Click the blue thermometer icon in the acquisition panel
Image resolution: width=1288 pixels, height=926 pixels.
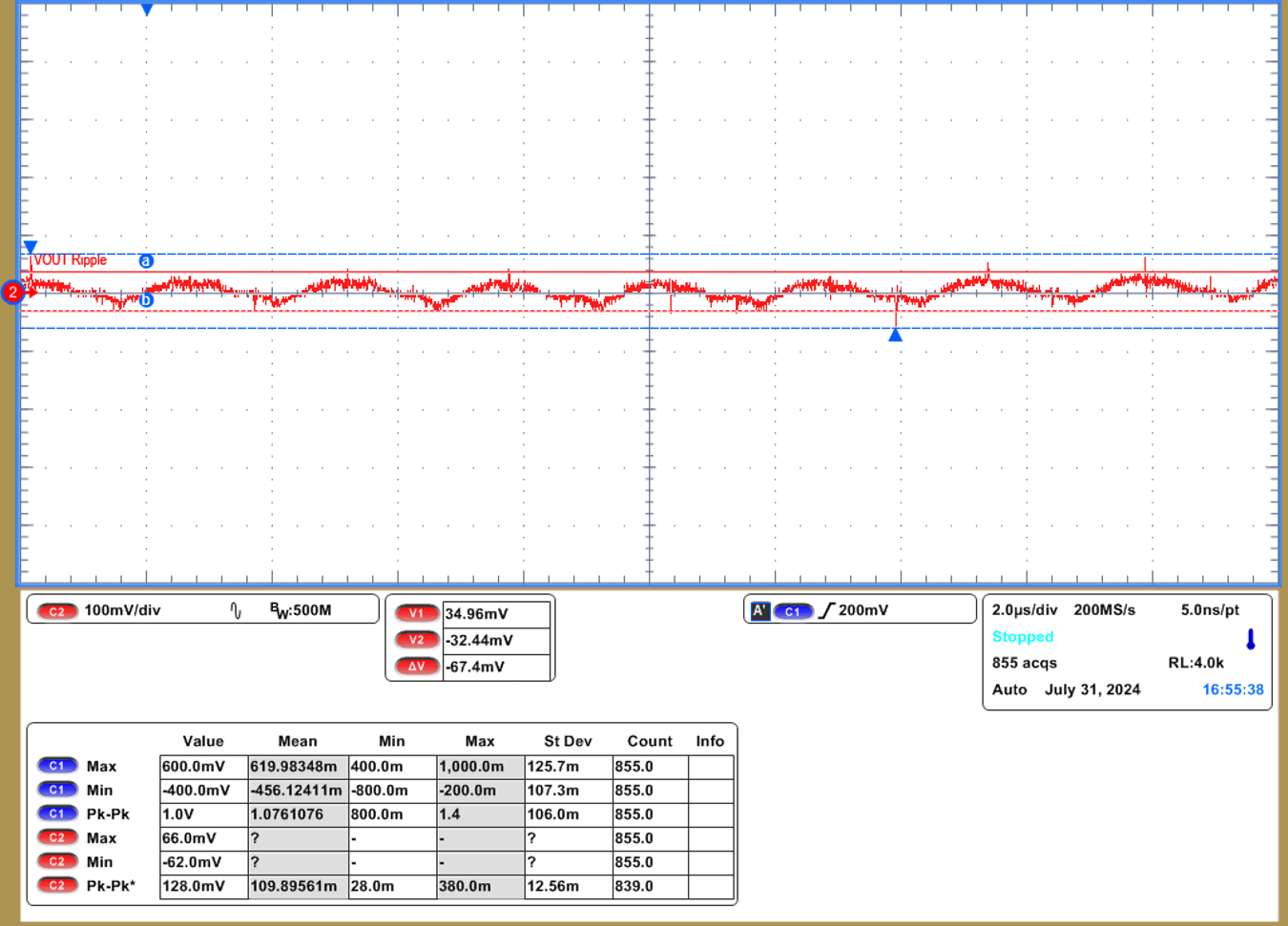(1250, 639)
